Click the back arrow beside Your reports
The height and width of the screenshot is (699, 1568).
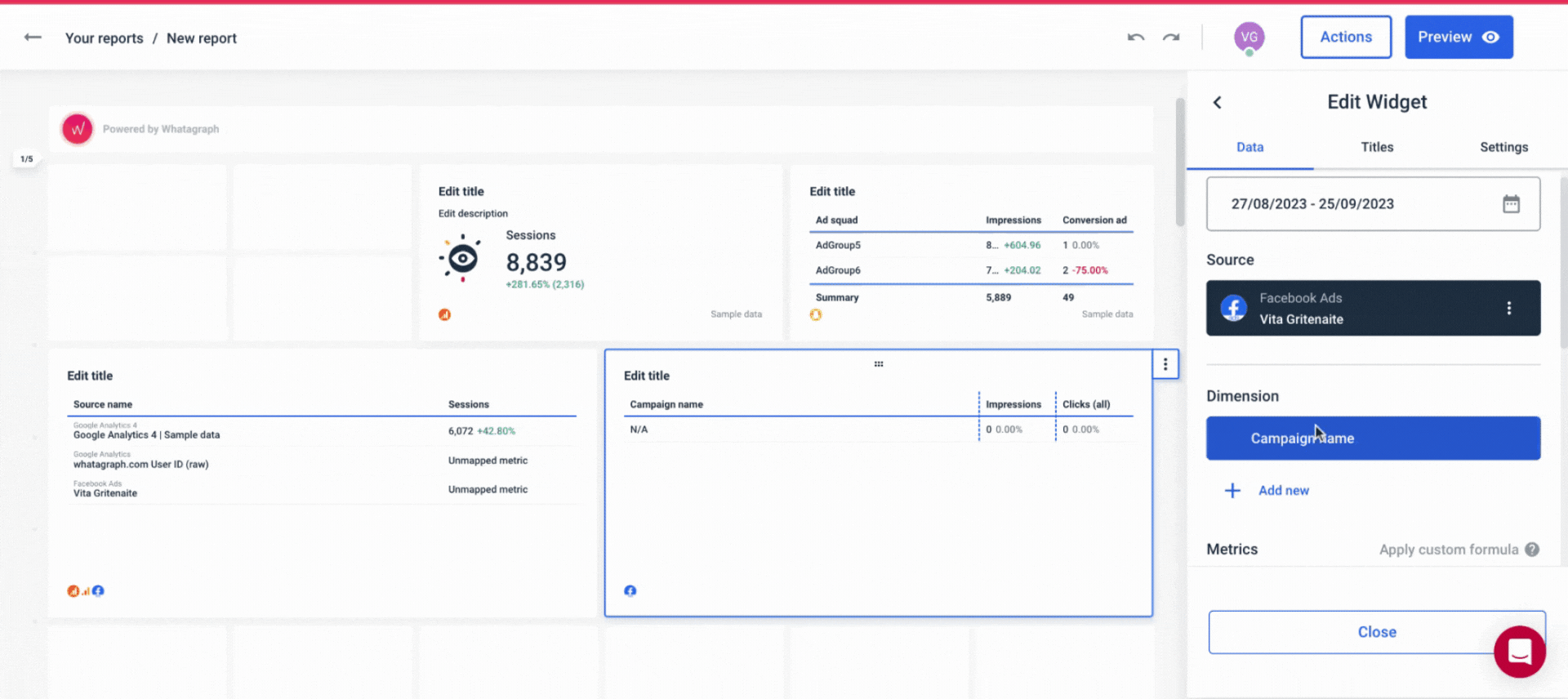coord(33,38)
